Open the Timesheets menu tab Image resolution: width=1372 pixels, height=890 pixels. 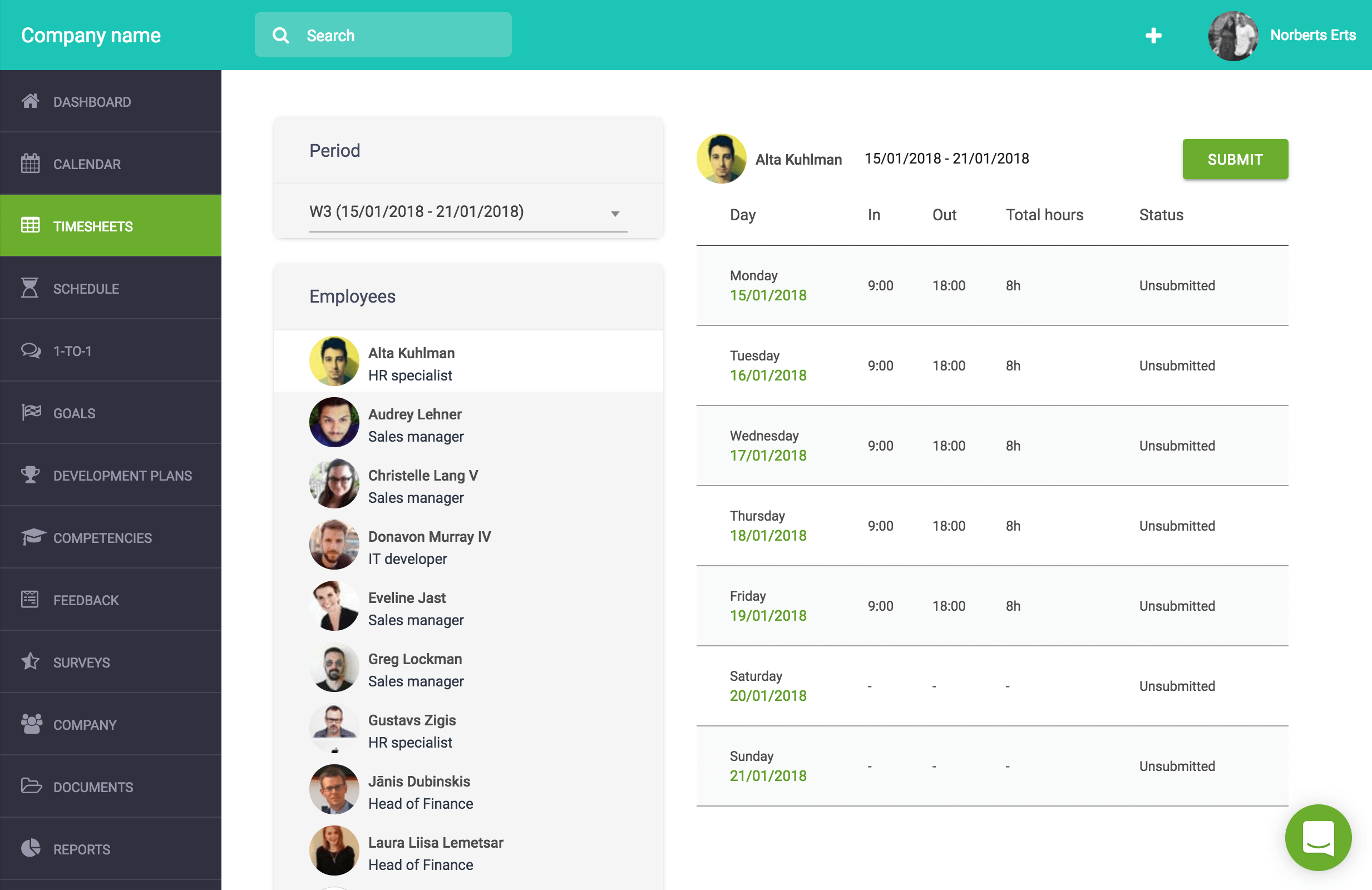tap(111, 226)
